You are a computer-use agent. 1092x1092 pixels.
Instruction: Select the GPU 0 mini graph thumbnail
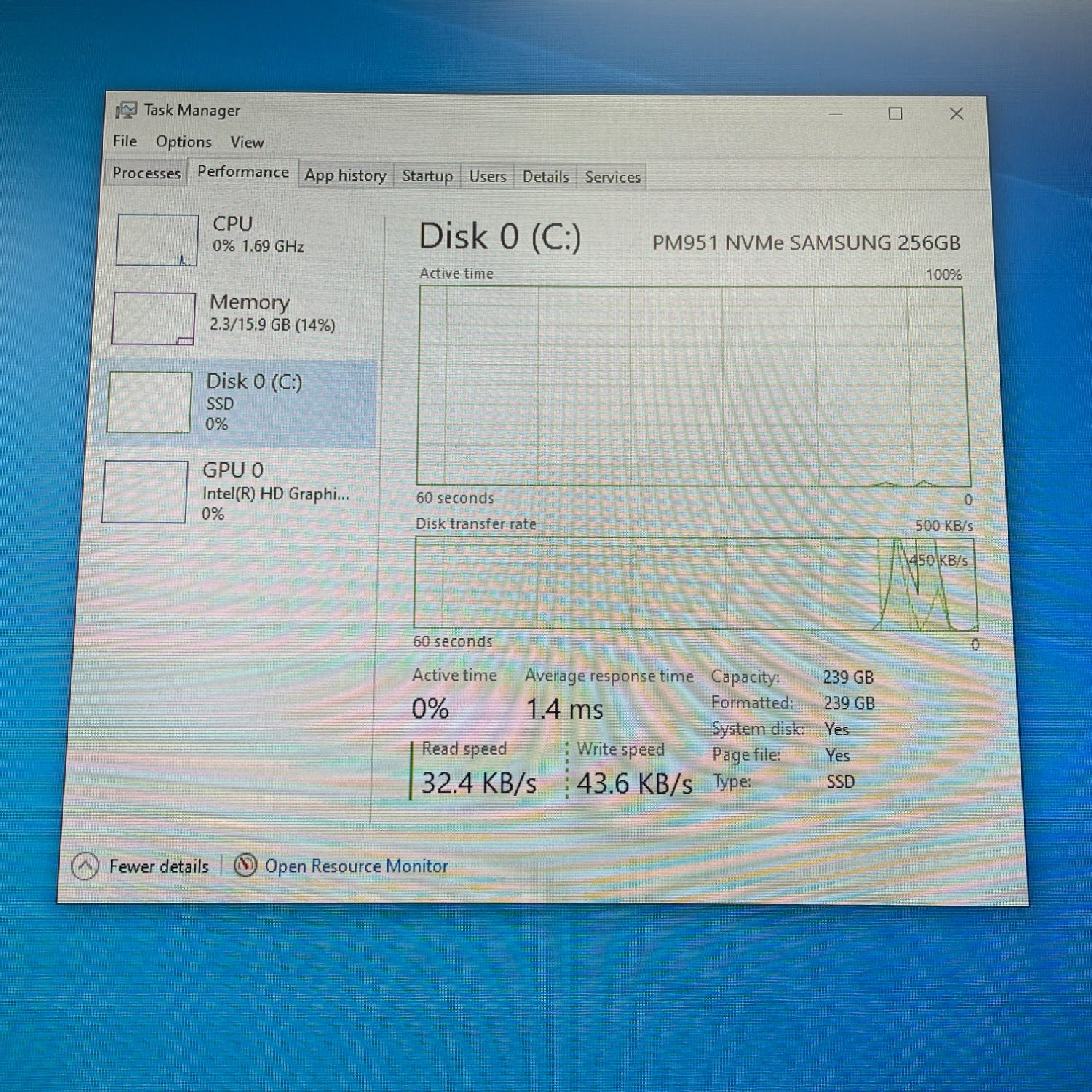[145, 491]
